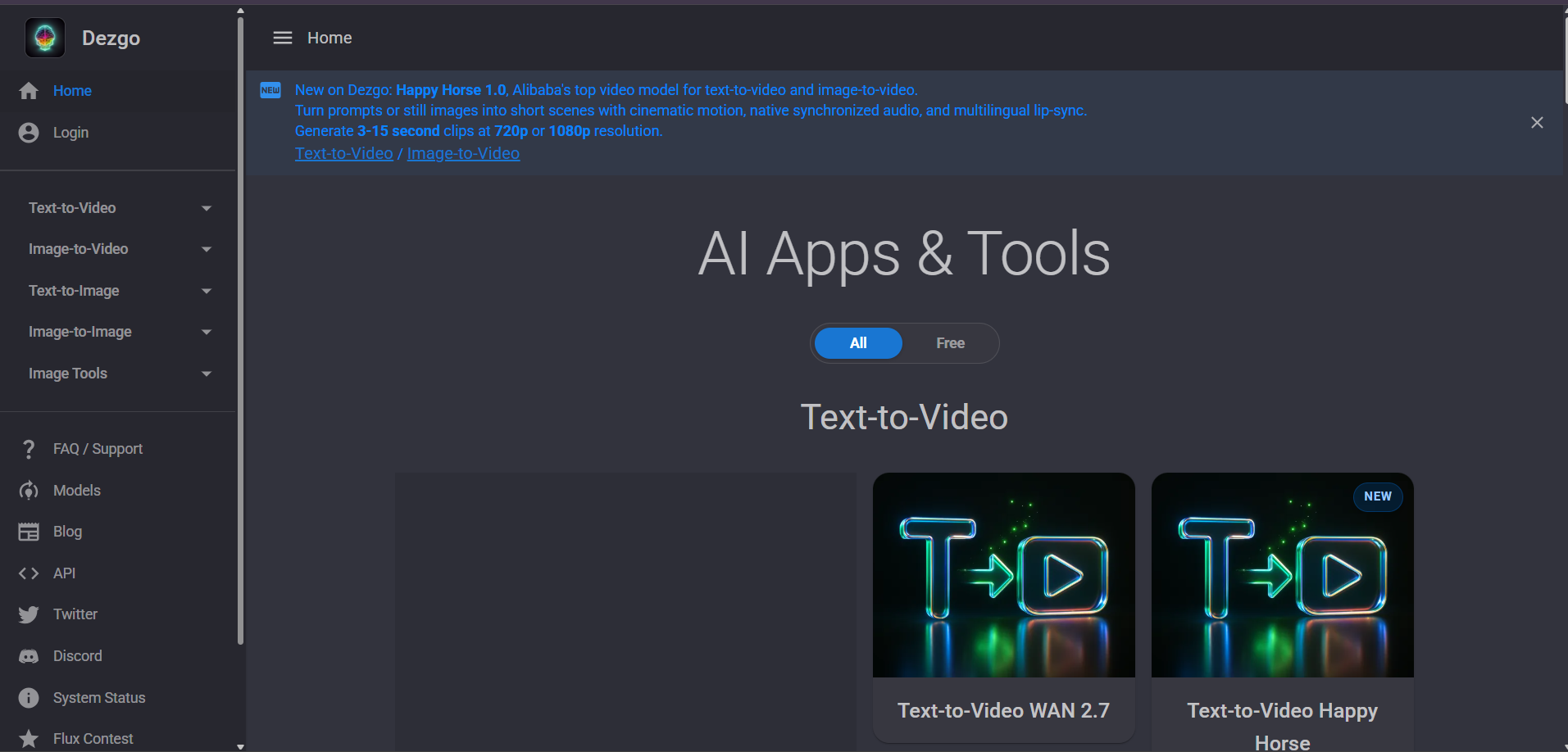The image size is (1568, 752).
Task: Click the Twitter bird icon
Action: pos(29,614)
